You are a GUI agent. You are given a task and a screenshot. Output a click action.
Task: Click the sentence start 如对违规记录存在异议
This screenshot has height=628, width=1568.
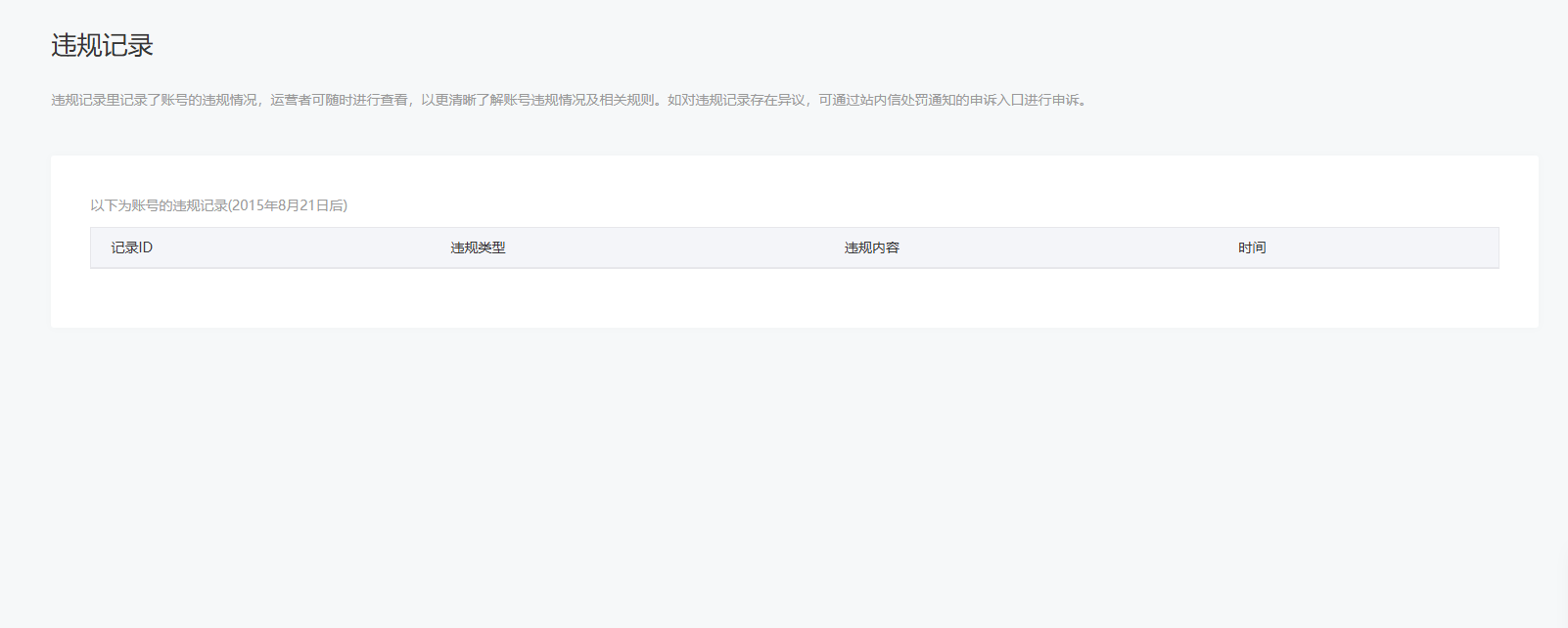pos(736,100)
